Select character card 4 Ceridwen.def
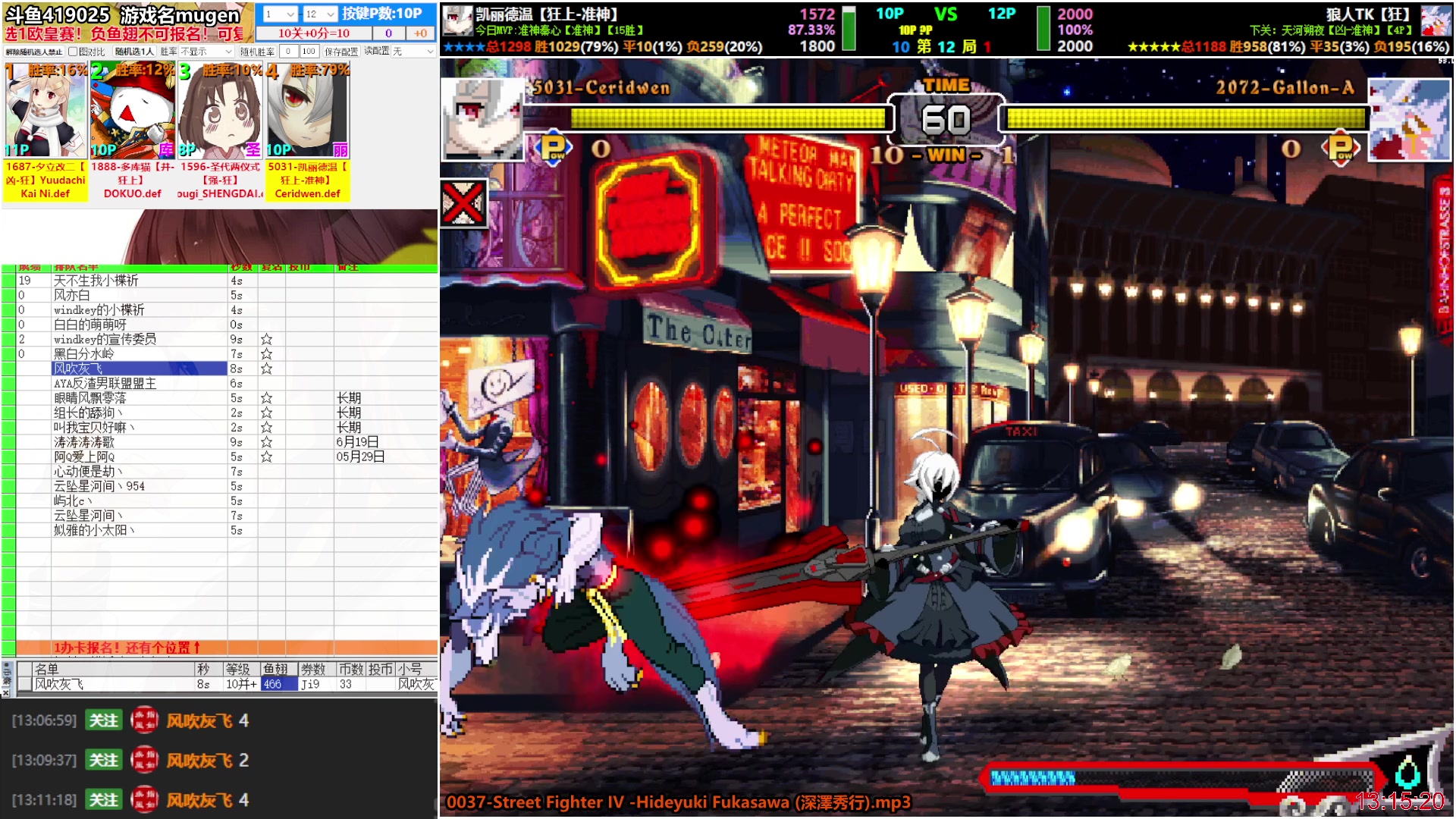The image size is (1456, 819). (x=308, y=132)
